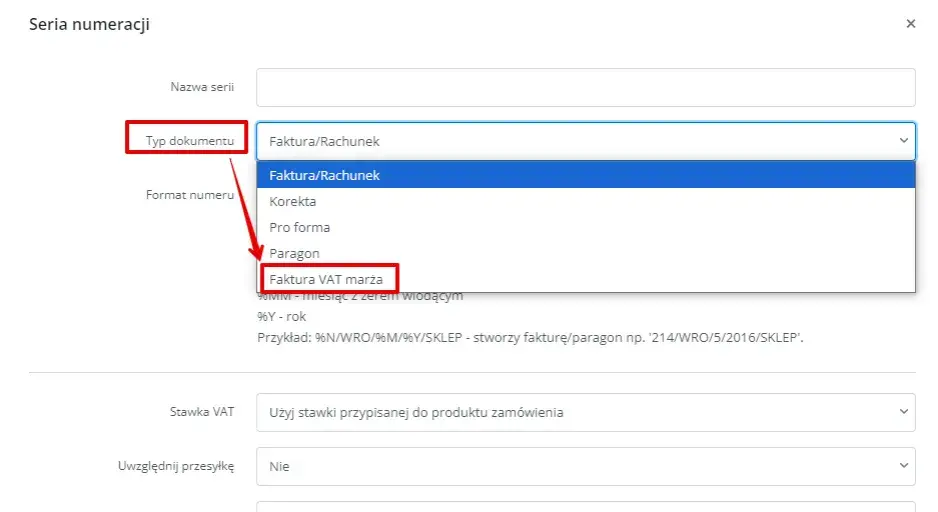This screenshot has width=938, height=512.
Task: Pick the Pro forma option
Action: 586,227
